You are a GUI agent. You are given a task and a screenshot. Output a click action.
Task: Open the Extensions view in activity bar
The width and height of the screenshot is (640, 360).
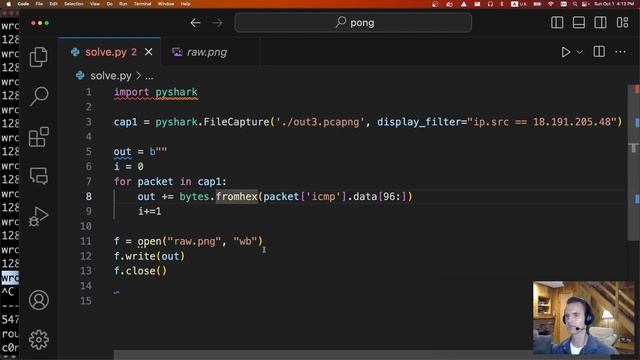click(x=39, y=137)
